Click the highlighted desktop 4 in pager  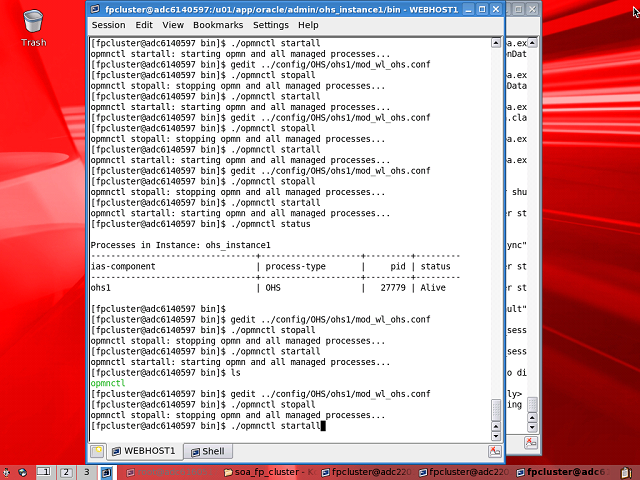107,472
